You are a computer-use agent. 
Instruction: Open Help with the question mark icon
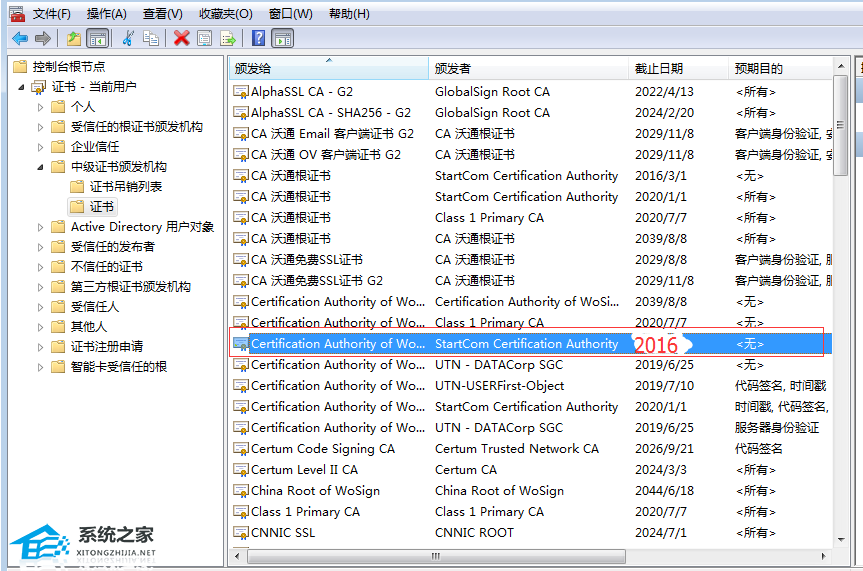point(258,39)
